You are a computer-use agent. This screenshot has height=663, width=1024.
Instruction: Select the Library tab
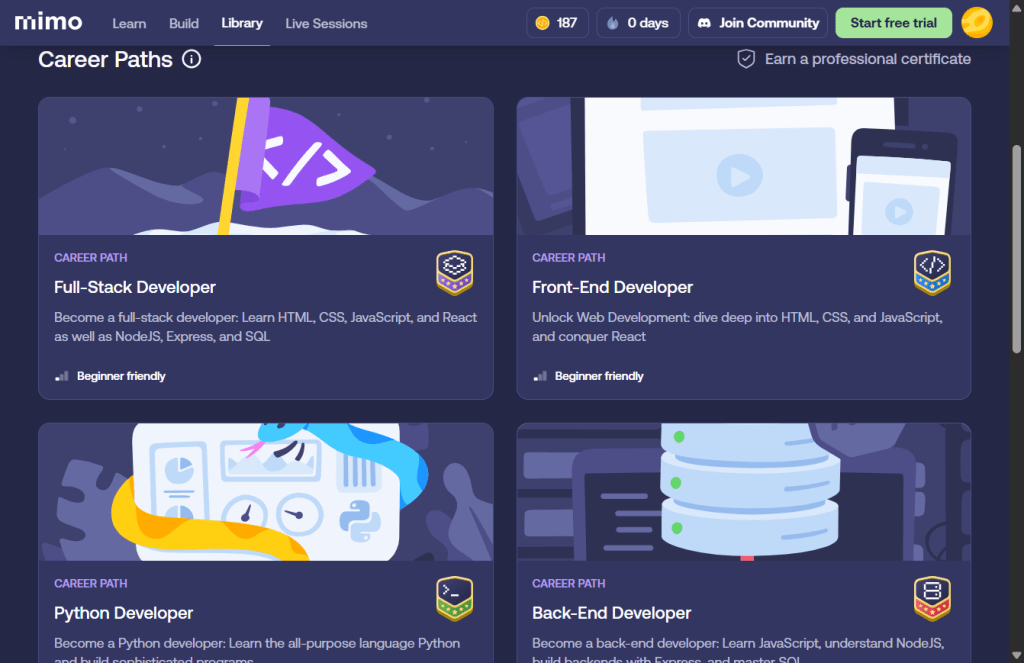(x=242, y=23)
